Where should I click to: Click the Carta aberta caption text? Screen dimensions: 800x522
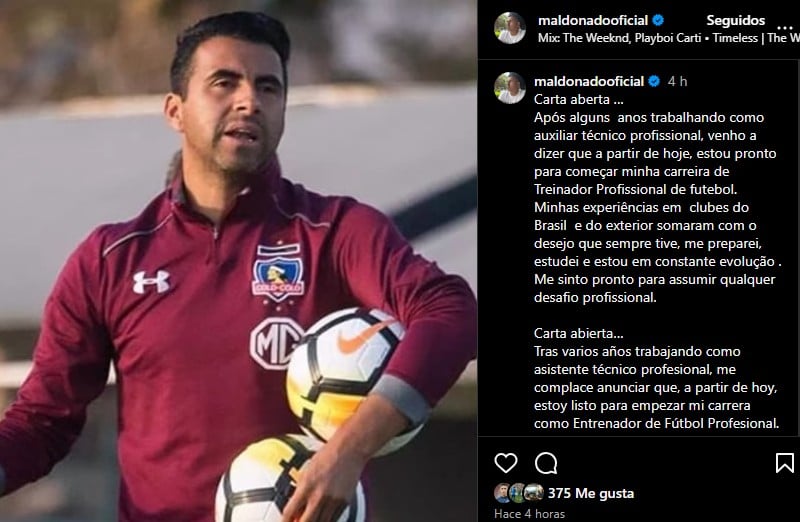pyautogui.click(x=579, y=99)
